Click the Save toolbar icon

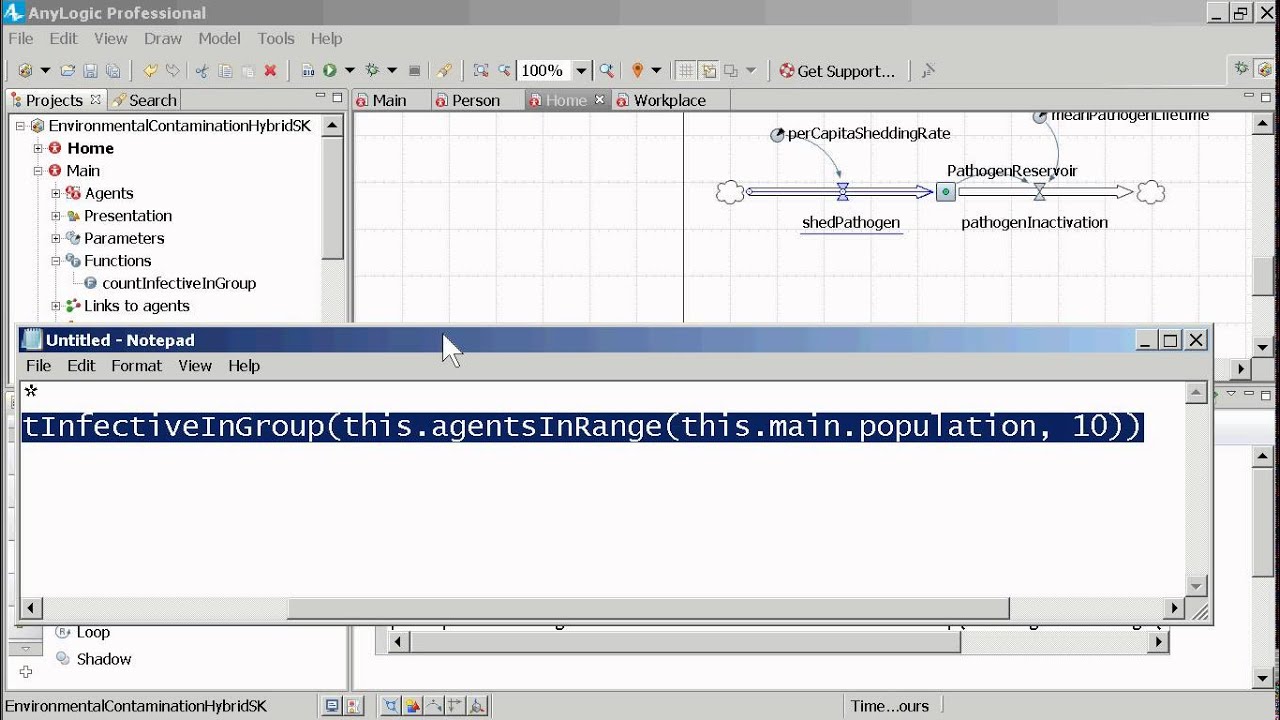[90, 71]
